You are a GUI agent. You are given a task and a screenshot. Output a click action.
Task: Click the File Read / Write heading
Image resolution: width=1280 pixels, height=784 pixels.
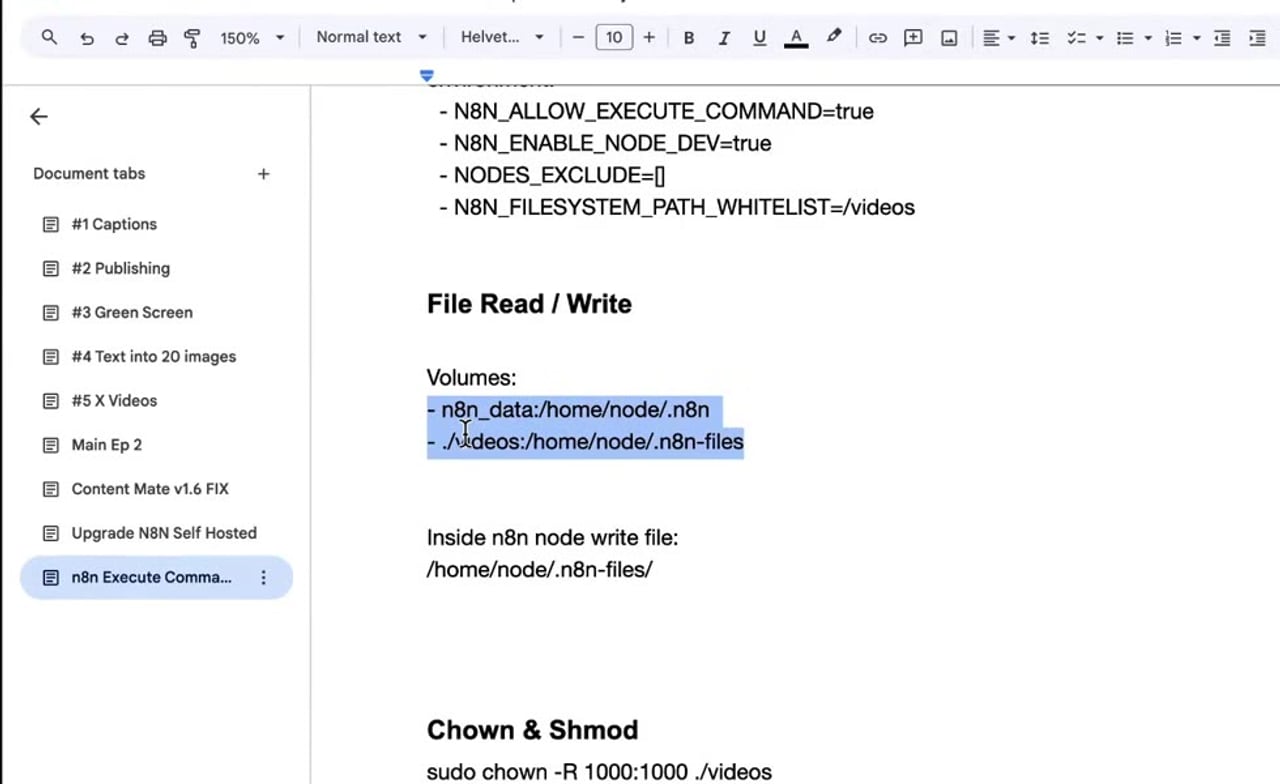tap(529, 304)
